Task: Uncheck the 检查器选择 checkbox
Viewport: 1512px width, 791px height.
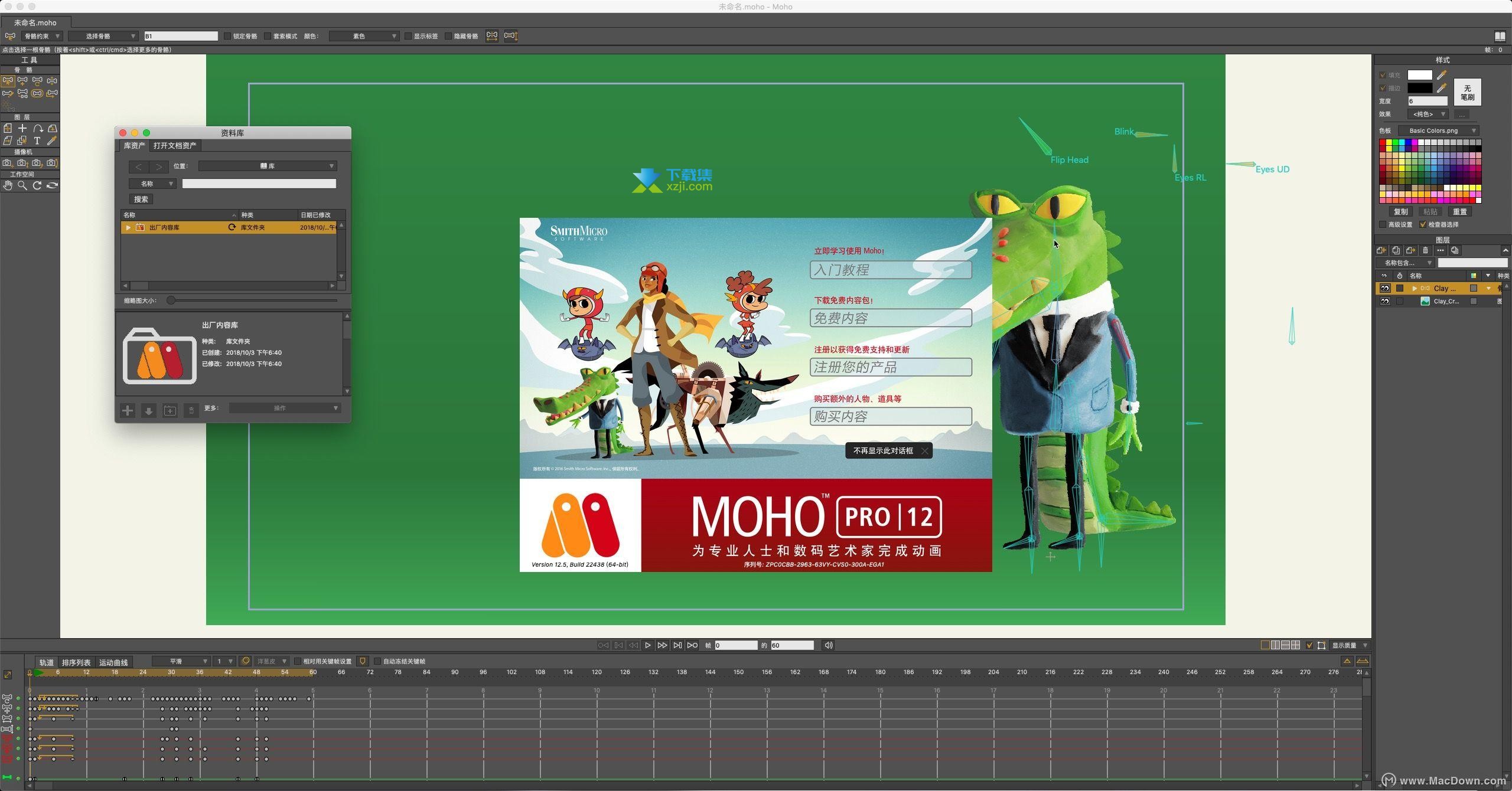Action: (x=1423, y=224)
